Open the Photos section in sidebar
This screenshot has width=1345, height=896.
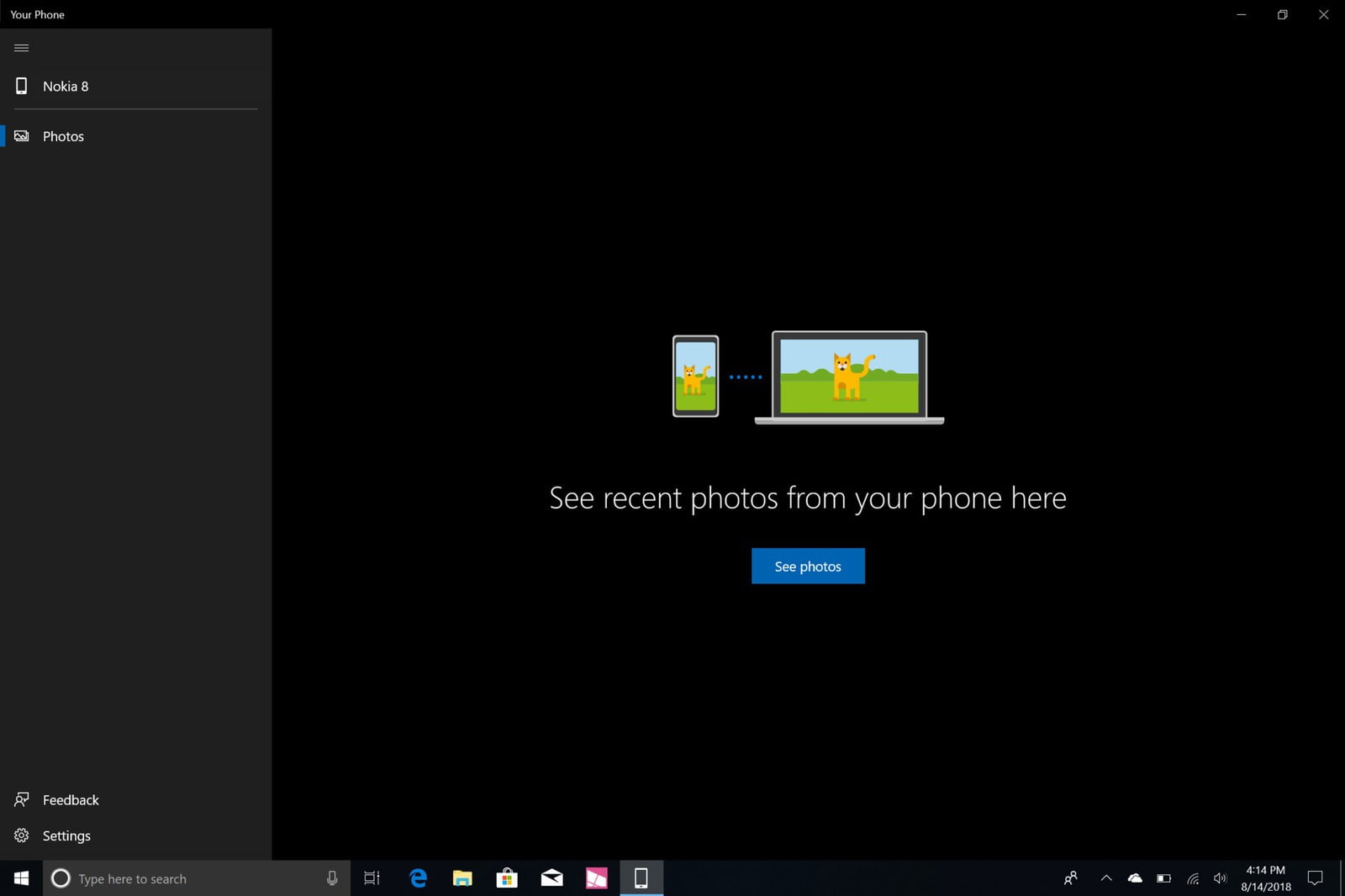tap(63, 136)
